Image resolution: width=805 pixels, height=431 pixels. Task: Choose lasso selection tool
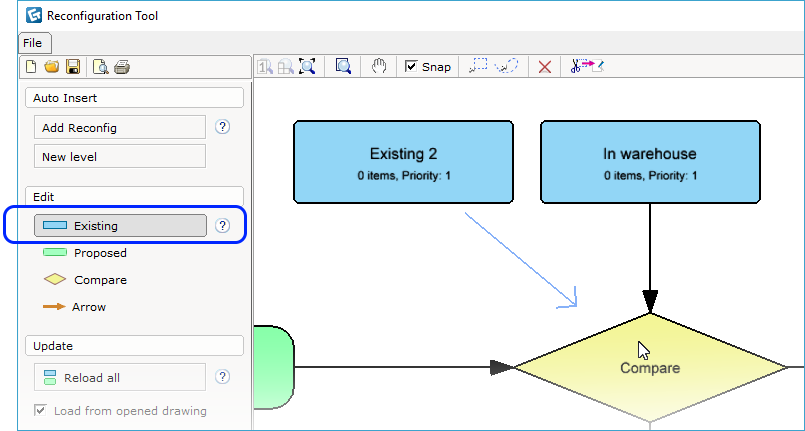506,67
